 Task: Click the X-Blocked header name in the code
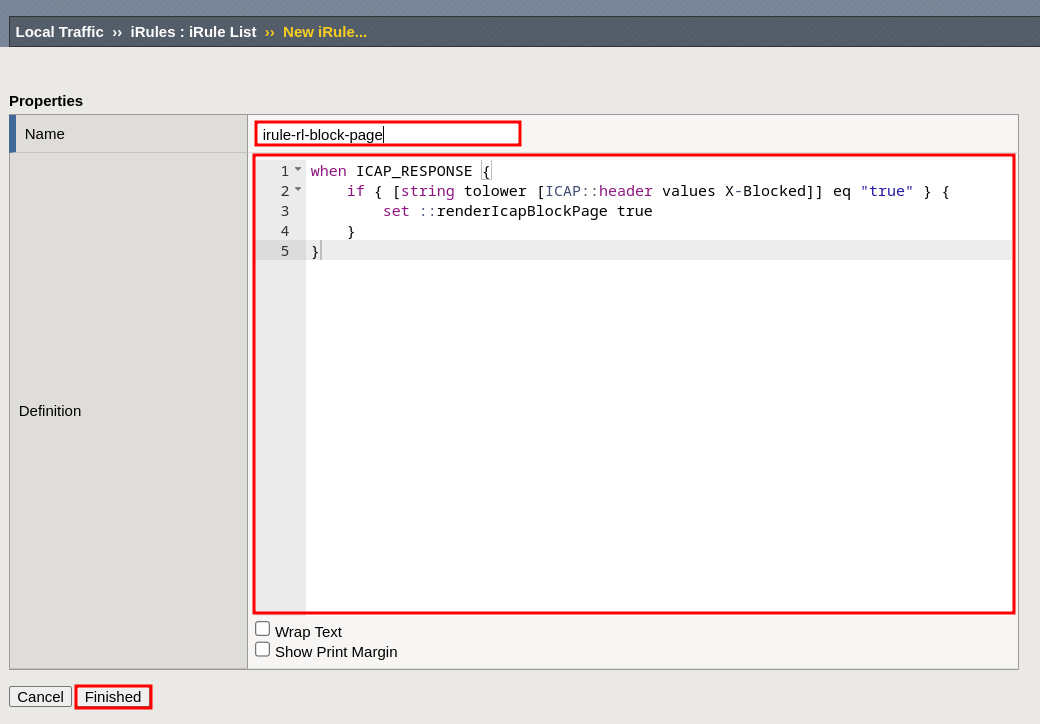(765, 191)
